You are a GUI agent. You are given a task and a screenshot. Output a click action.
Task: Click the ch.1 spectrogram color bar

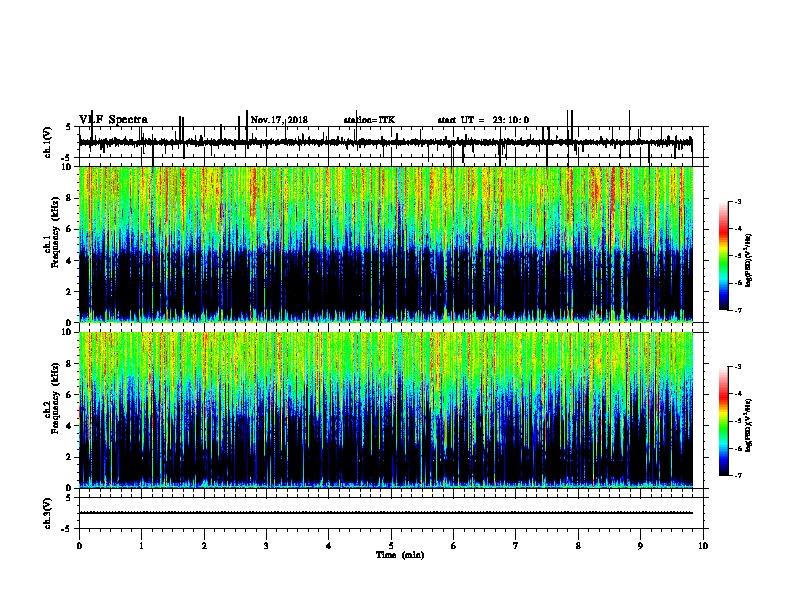(x=724, y=256)
